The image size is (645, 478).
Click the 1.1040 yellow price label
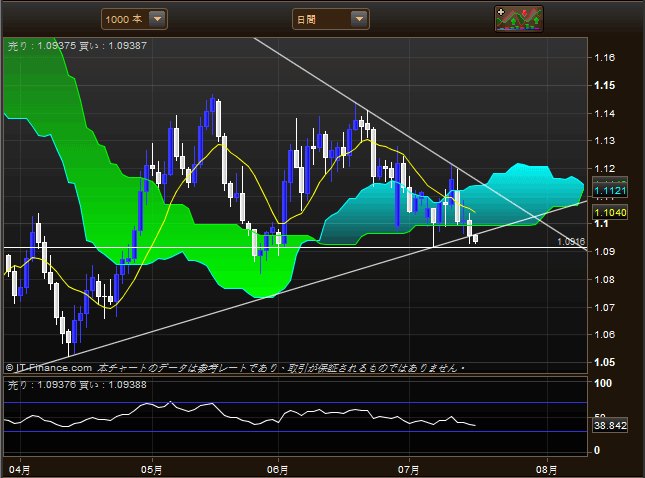tap(610, 213)
